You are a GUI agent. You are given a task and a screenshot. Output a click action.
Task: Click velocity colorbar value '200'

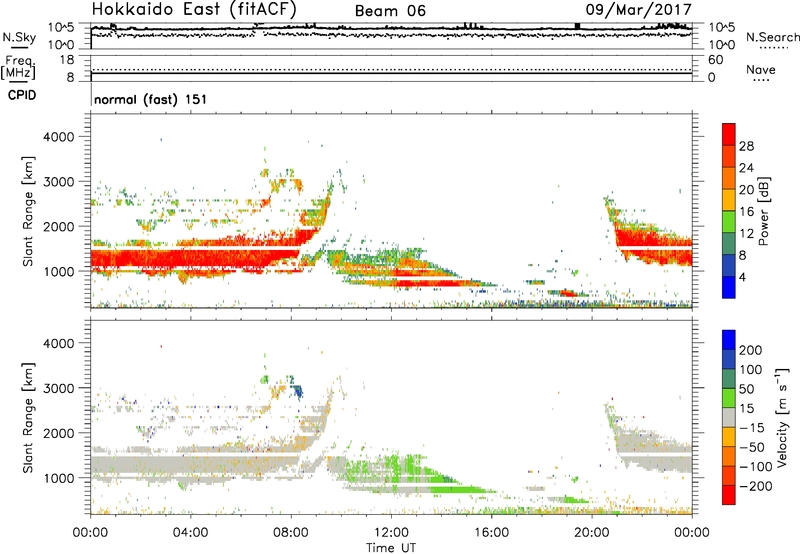[x=751, y=350]
